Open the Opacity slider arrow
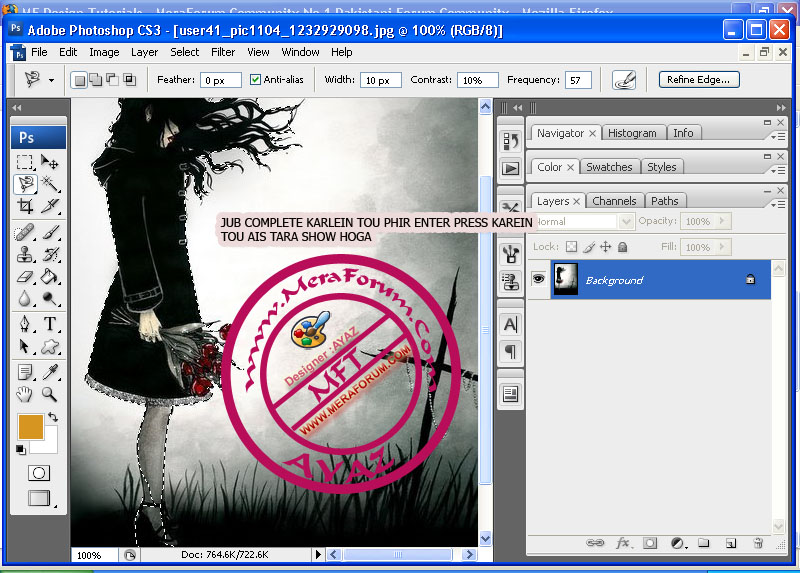The height and width of the screenshot is (573, 800). (x=722, y=221)
